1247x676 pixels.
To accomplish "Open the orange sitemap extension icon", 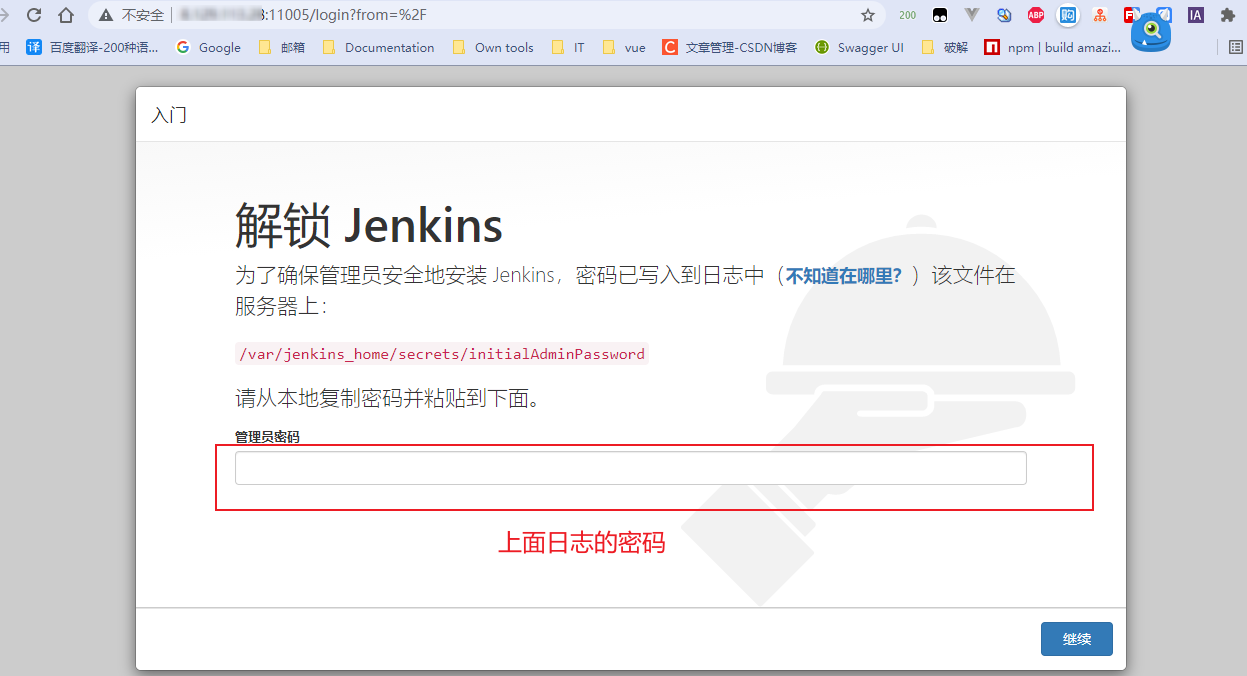I will tap(1100, 15).
